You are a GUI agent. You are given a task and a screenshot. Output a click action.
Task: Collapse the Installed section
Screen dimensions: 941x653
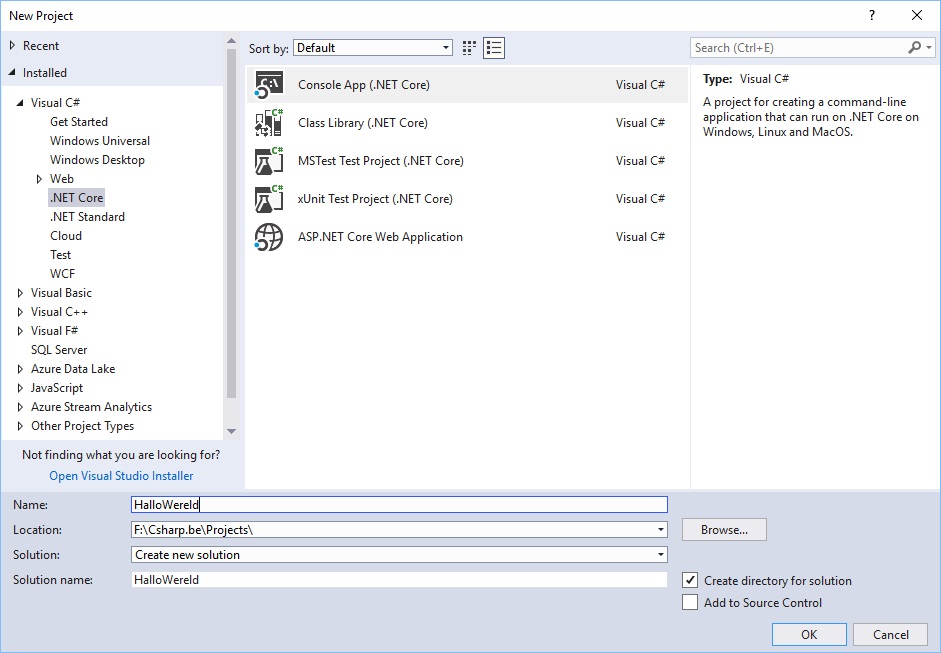13,73
